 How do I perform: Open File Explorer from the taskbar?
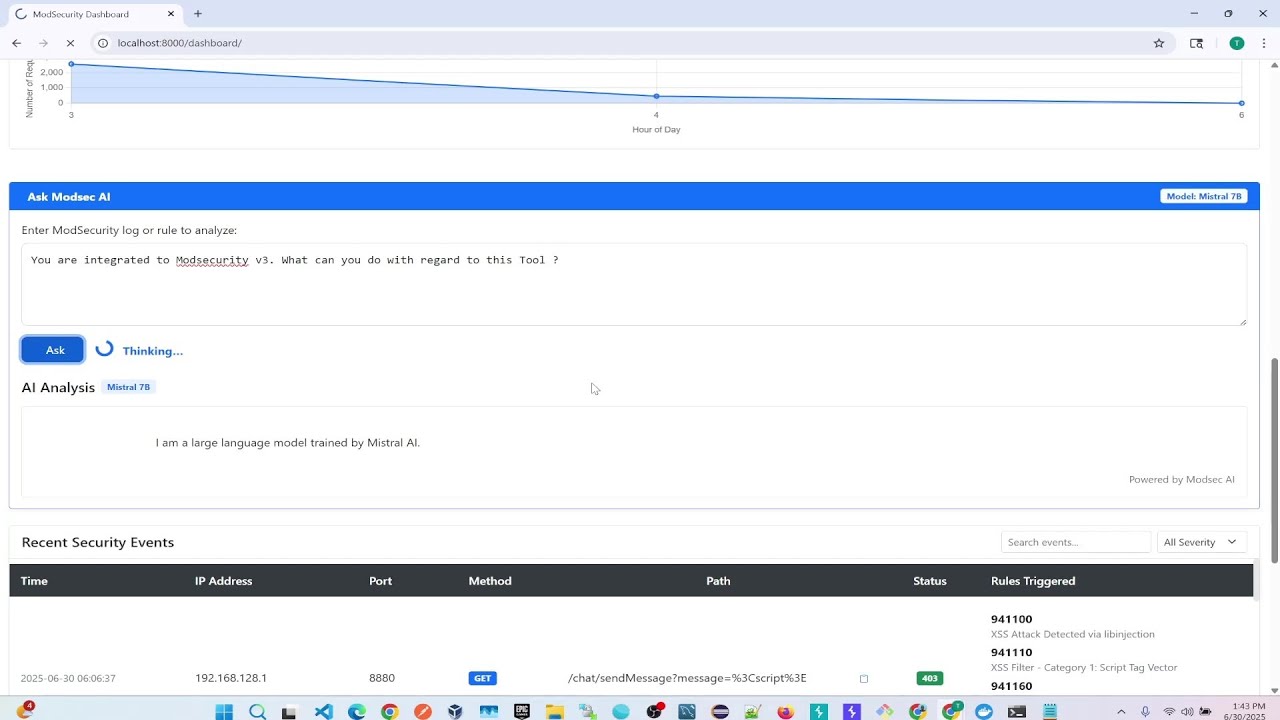tap(554, 712)
